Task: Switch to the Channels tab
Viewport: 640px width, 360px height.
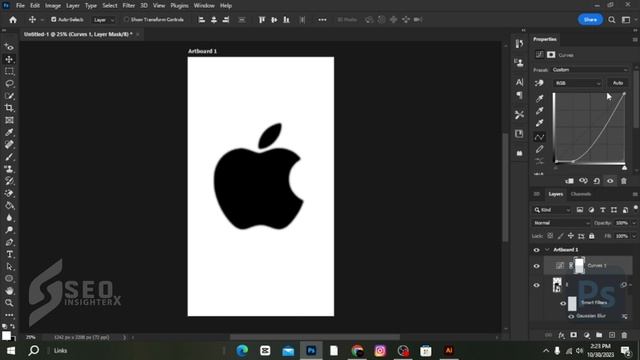Action: coord(581,194)
